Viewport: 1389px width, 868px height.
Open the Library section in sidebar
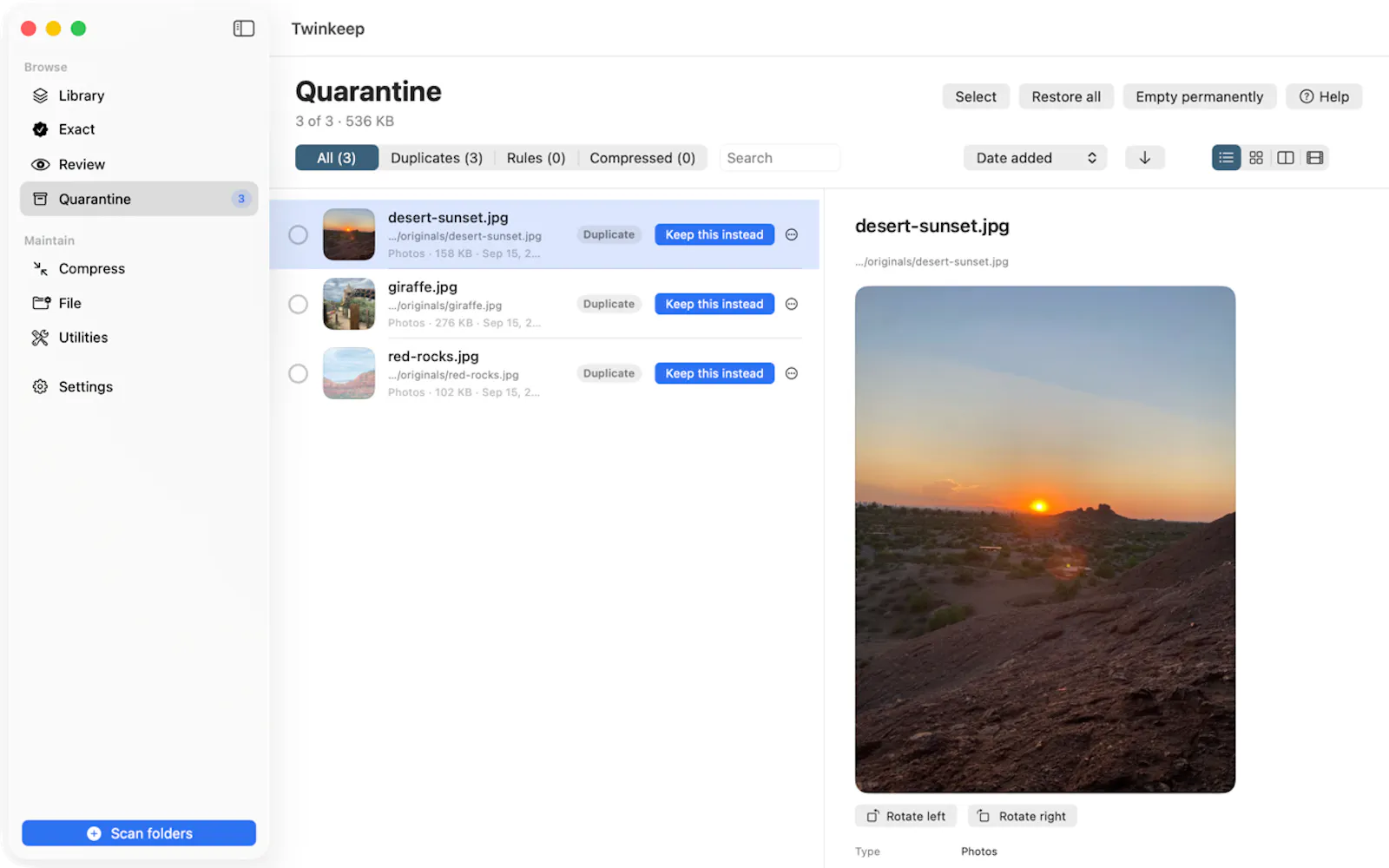[x=139, y=95]
